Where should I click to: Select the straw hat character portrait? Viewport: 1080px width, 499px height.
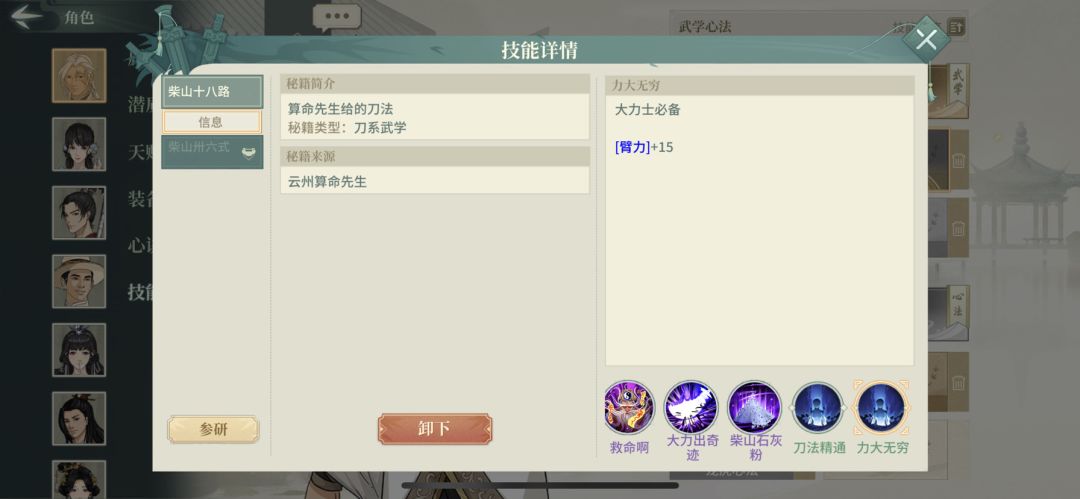79,281
